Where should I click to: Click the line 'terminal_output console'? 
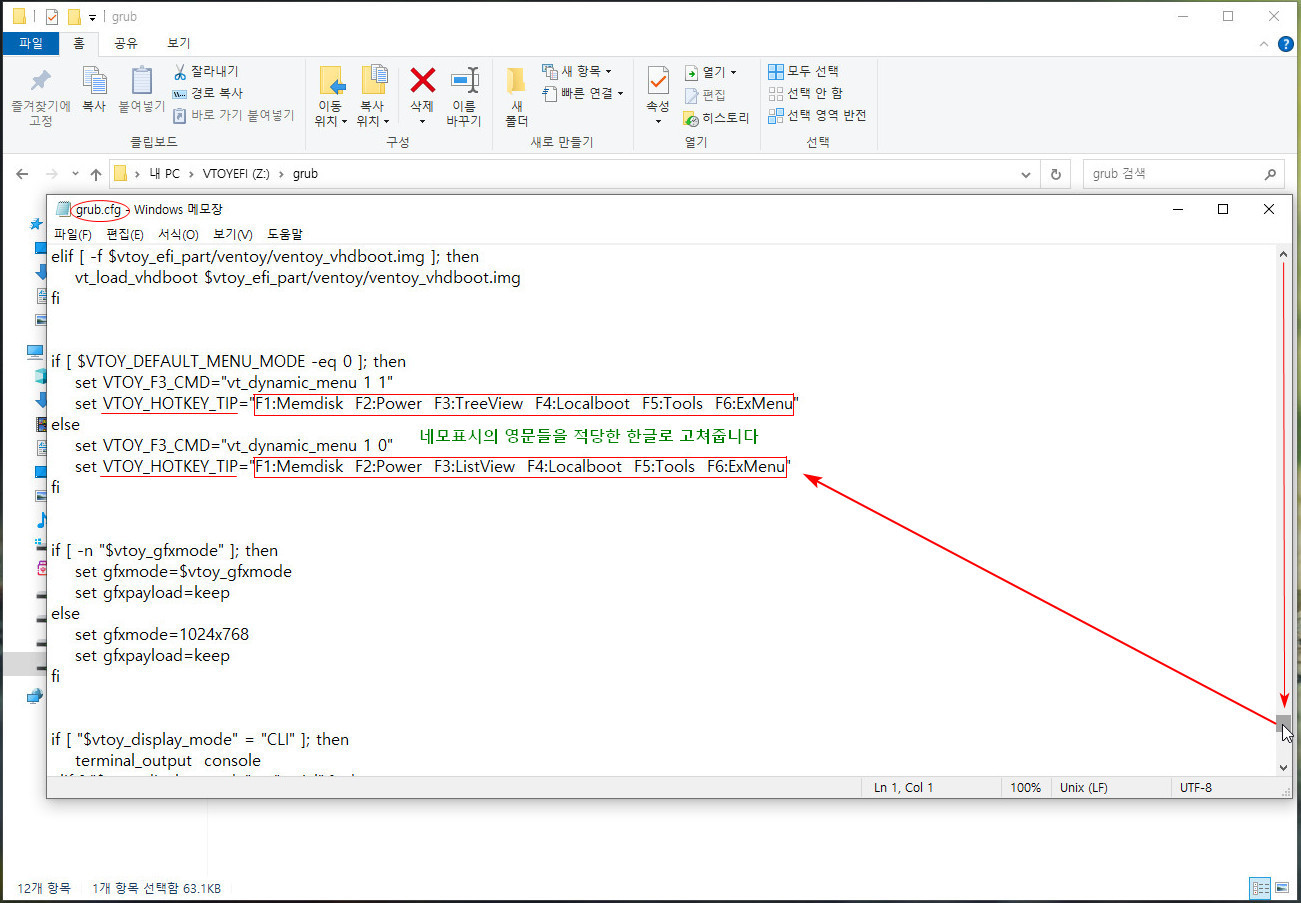(x=168, y=760)
